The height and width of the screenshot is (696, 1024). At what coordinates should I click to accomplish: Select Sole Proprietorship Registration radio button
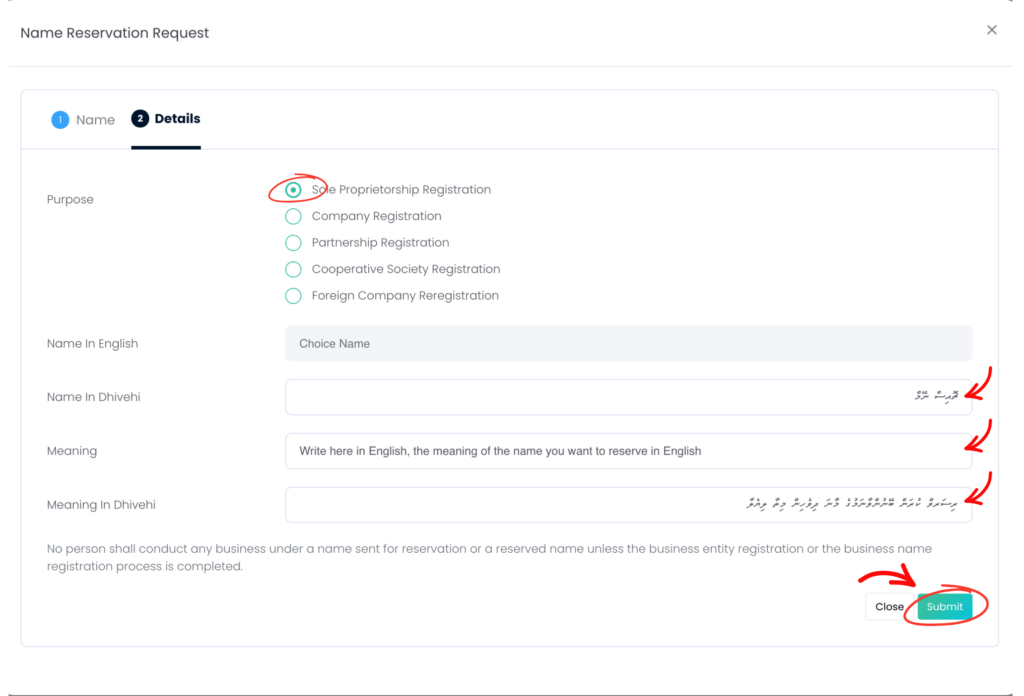click(293, 190)
